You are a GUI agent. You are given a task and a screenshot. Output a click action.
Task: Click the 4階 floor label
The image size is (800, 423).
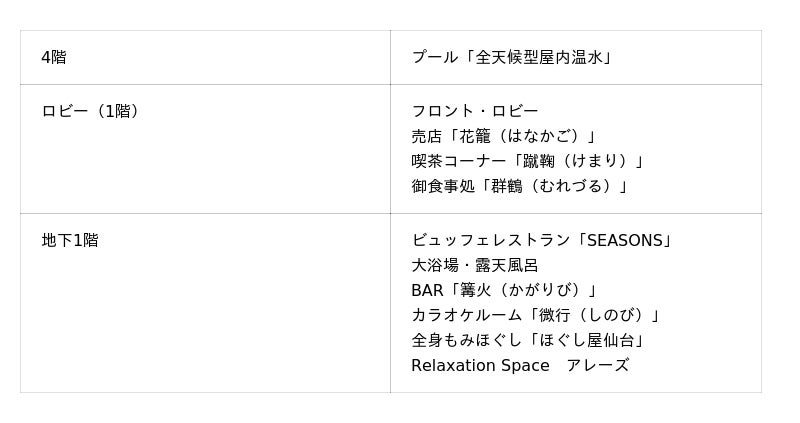click(54, 58)
